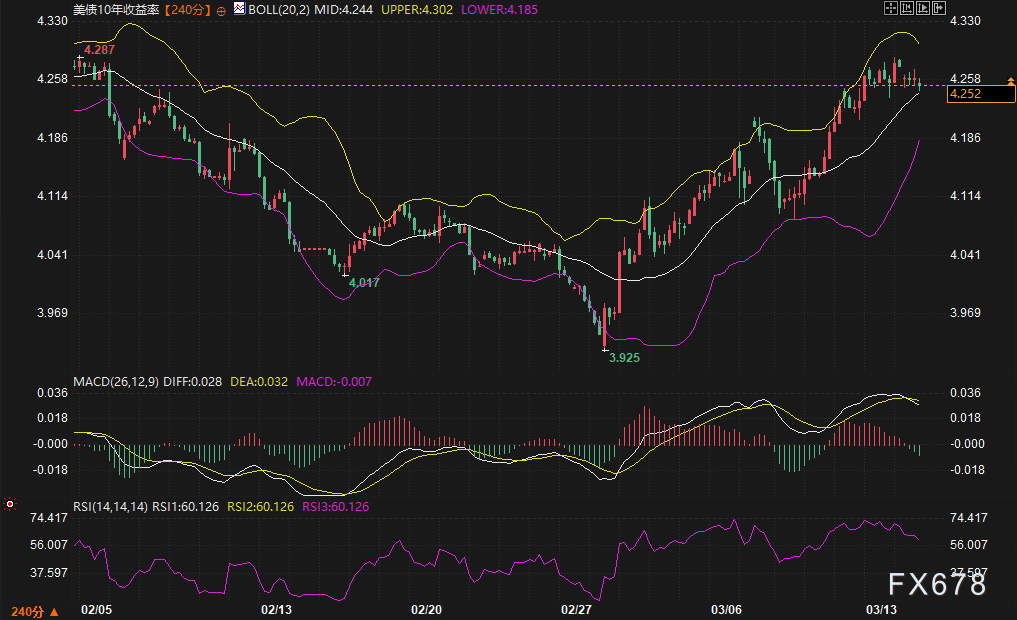Click the orange circled-plus icon beside 240分
This screenshot has width=1017, height=620.
[220, 8]
